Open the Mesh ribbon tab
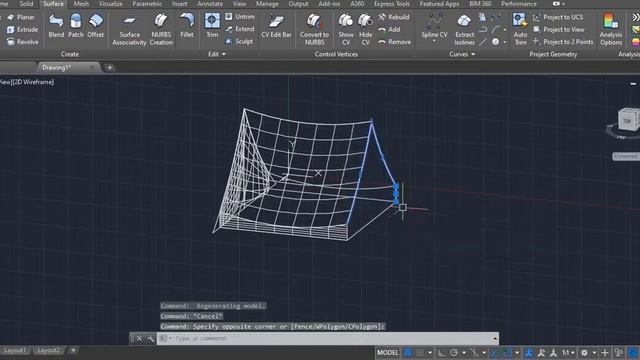The width and height of the screenshot is (640, 360). (x=81, y=4)
